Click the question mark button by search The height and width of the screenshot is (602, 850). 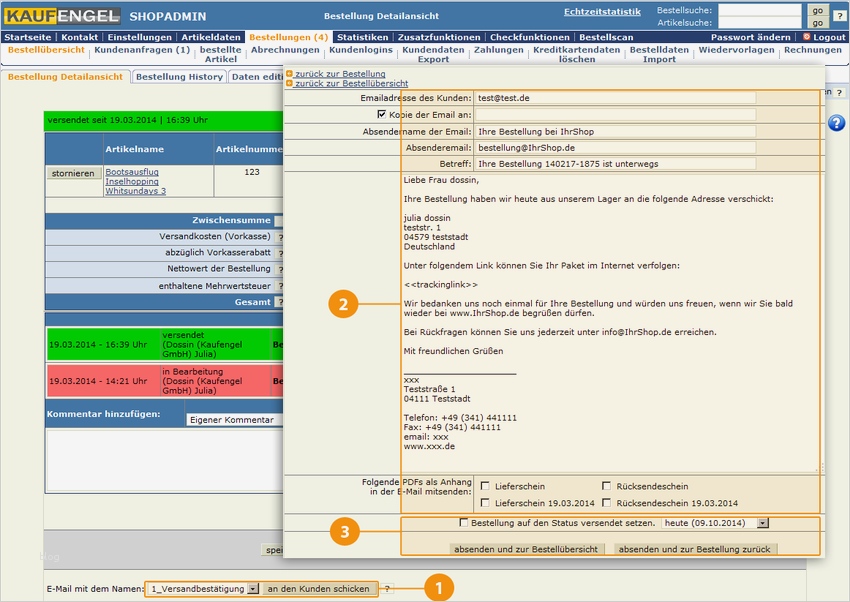[x=840, y=16]
